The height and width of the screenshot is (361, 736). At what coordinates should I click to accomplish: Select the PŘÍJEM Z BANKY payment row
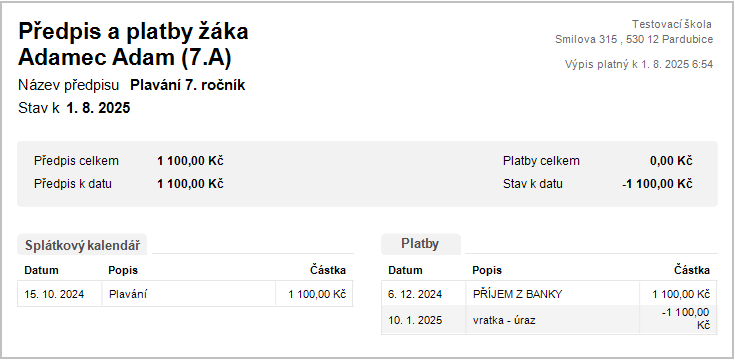pos(549,294)
